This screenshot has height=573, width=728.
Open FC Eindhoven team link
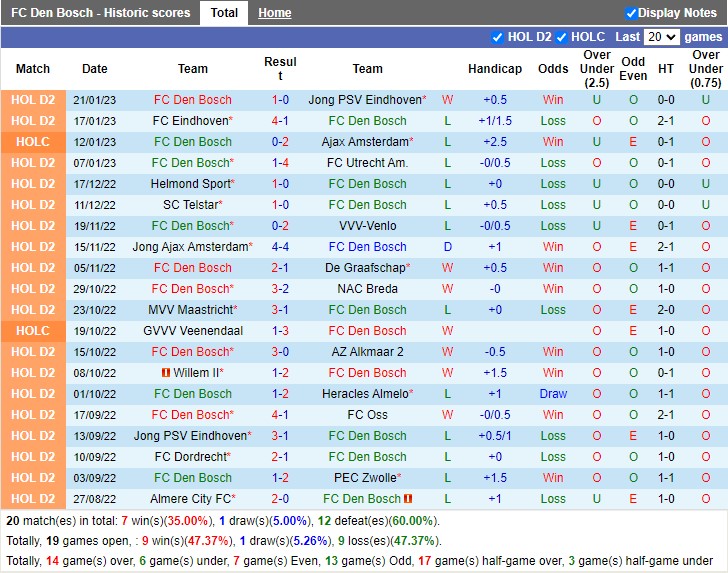[x=191, y=121]
